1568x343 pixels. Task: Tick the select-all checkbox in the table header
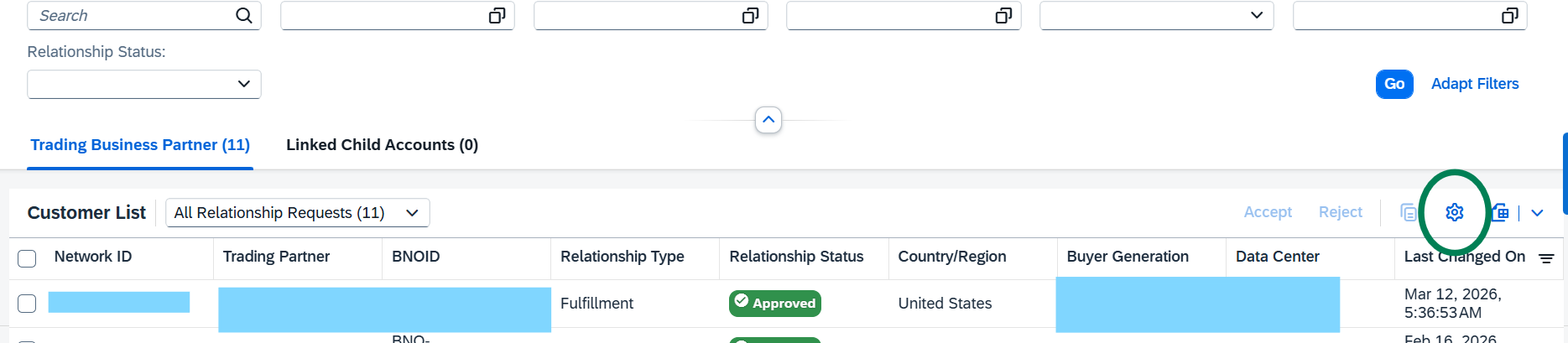[x=27, y=258]
